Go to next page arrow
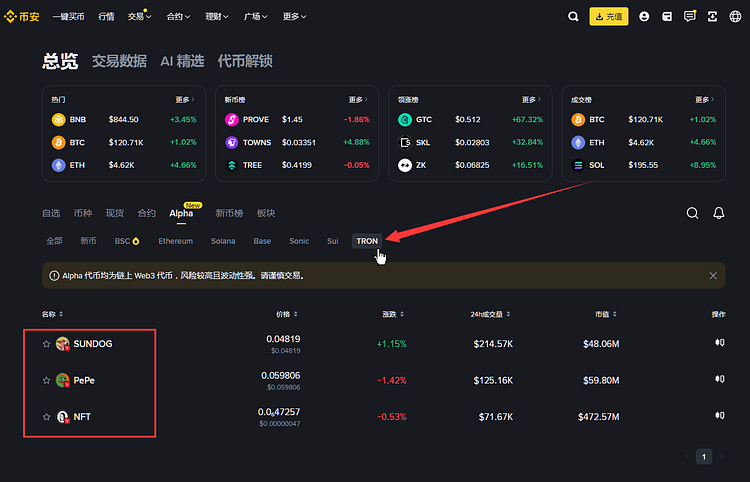Screen dimensions: 750x482 click(721, 457)
